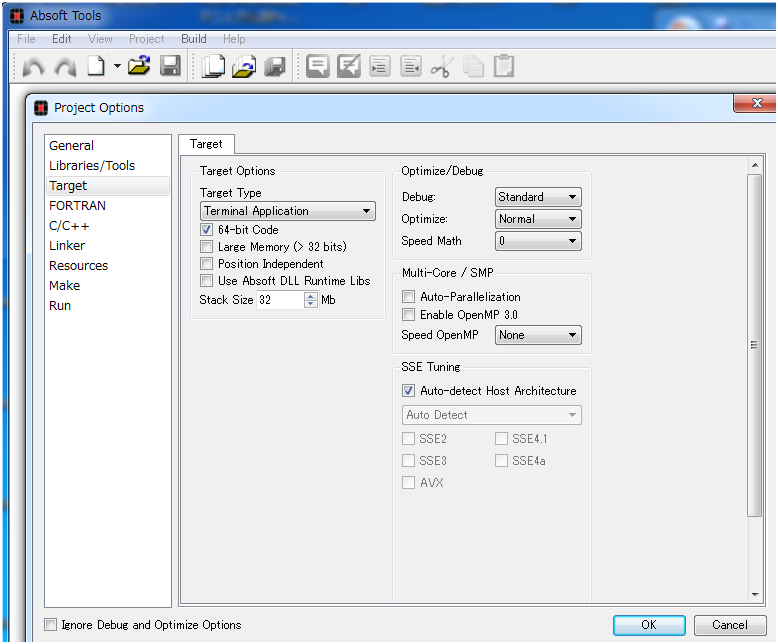778x644 pixels.
Task: Select Run category
Action: click(x=108, y=306)
